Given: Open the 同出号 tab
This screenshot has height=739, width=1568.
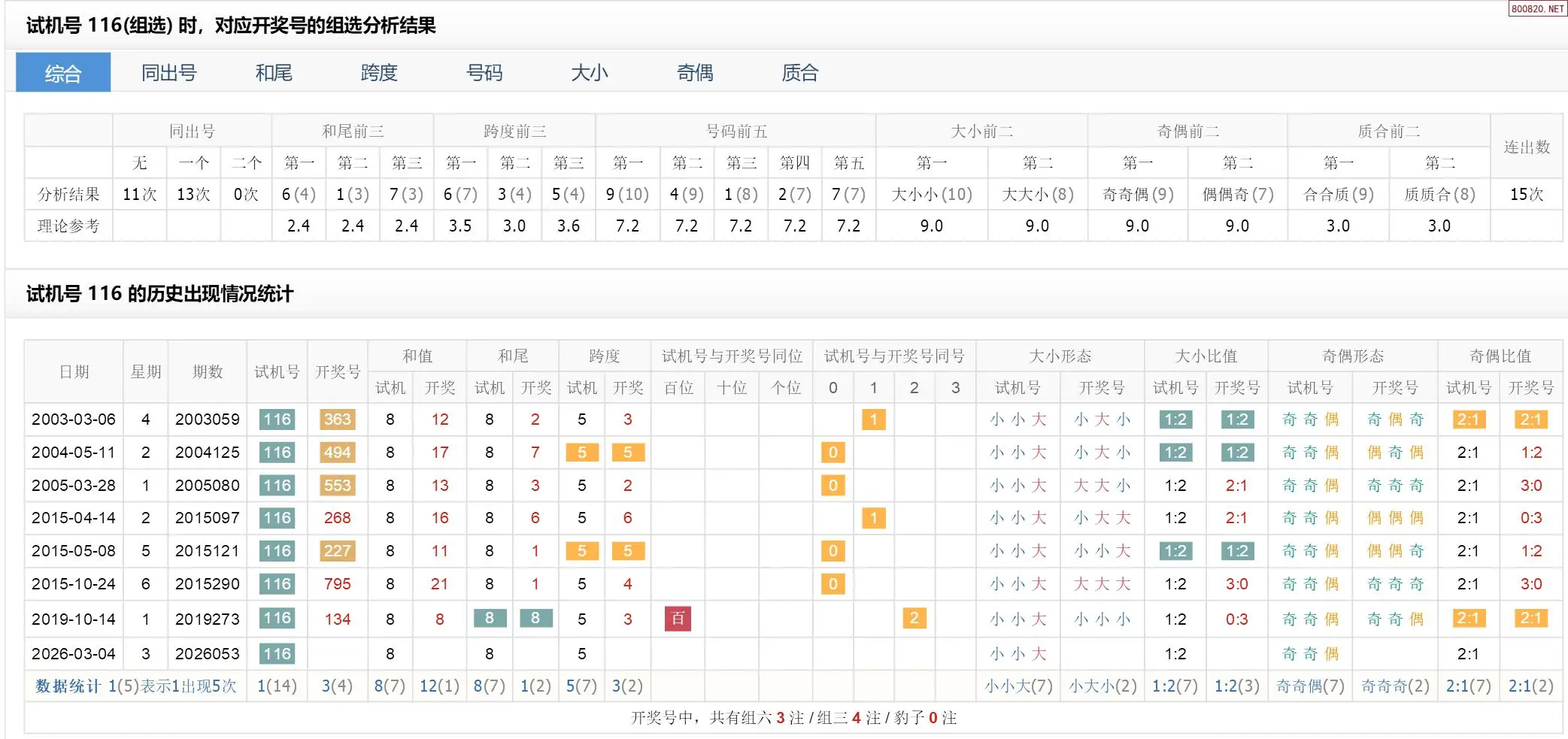Looking at the screenshot, I should pyautogui.click(x=168, y=73).
